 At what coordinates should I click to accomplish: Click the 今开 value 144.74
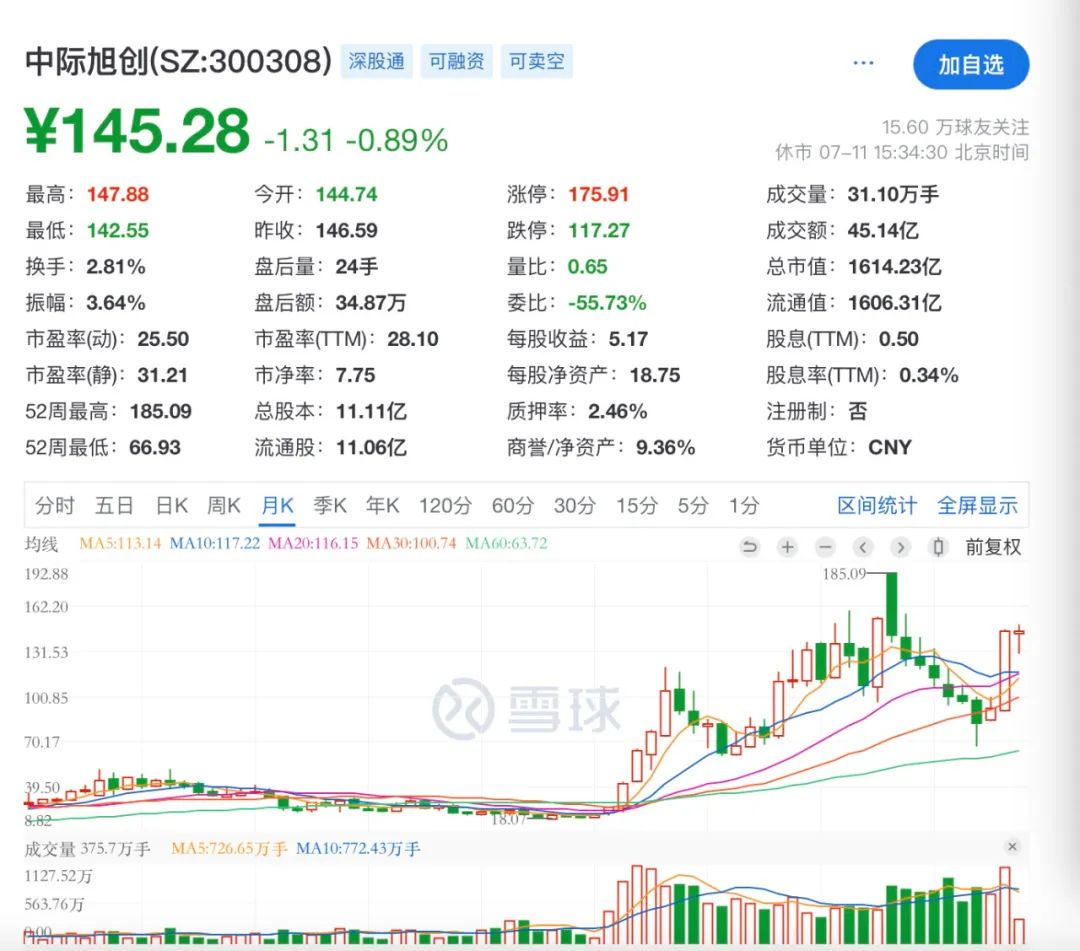tap(346, 194)
